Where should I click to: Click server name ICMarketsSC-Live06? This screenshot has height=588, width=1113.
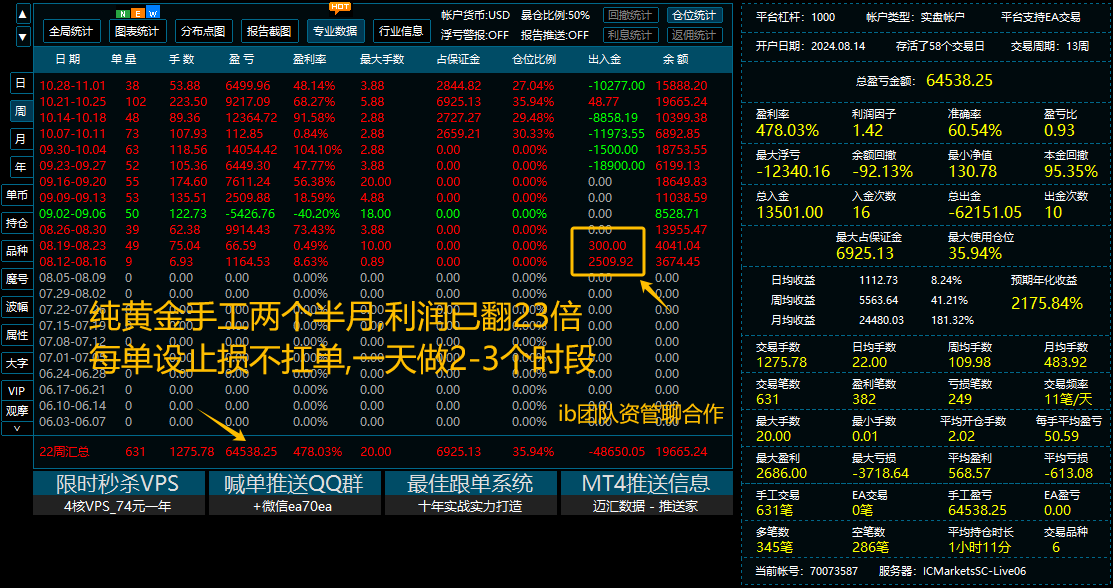[974, 571]
